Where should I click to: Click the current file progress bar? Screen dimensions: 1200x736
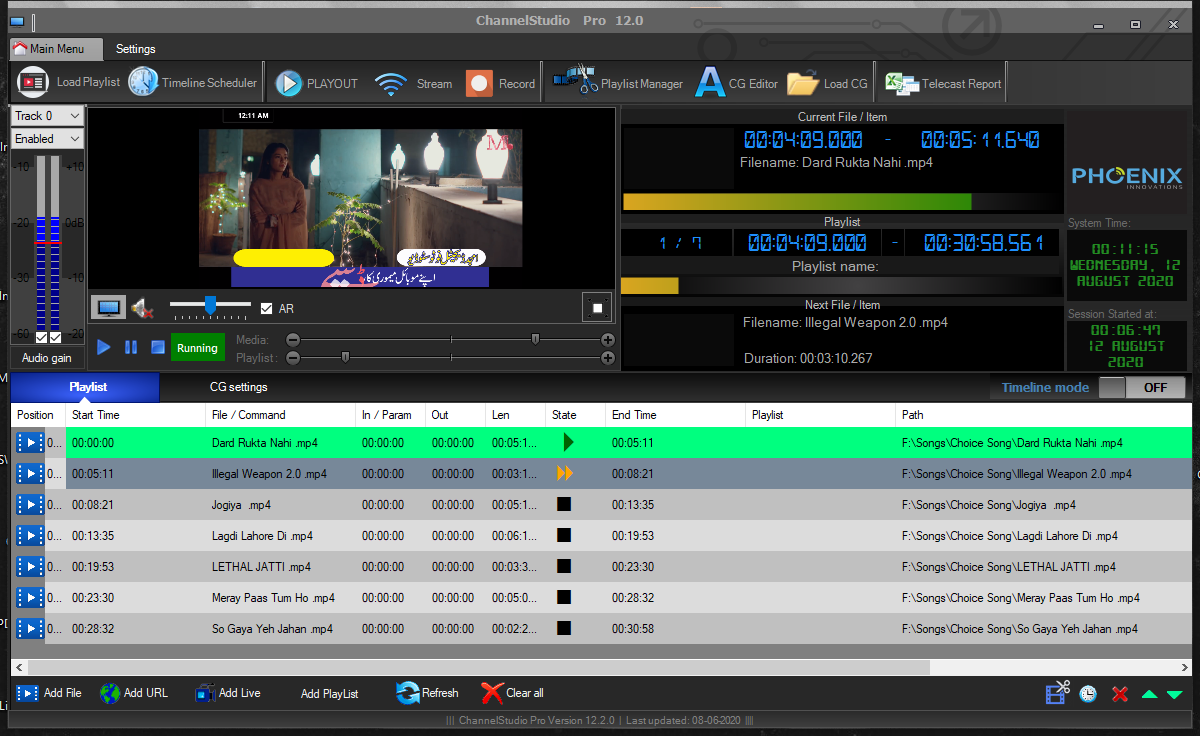[842, 201]
